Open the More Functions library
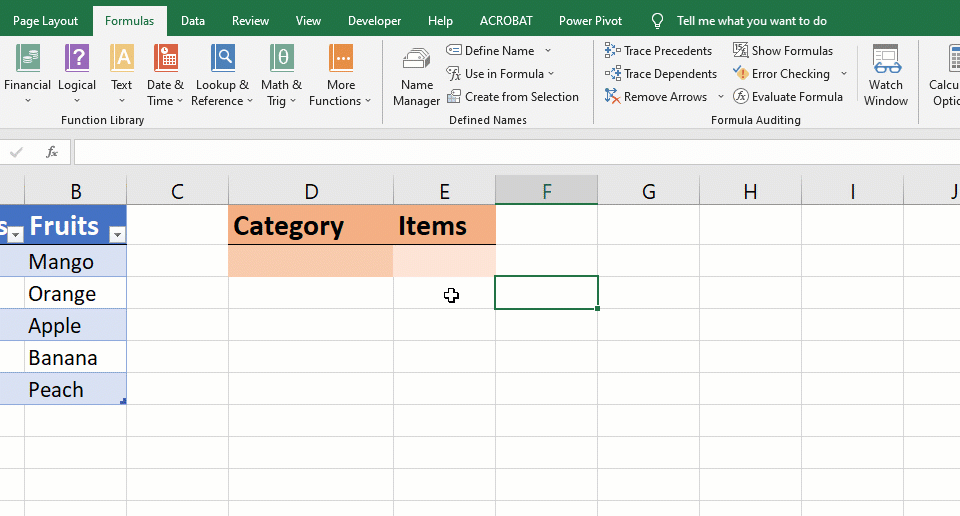Screen dimensions: 960x516 340,75
